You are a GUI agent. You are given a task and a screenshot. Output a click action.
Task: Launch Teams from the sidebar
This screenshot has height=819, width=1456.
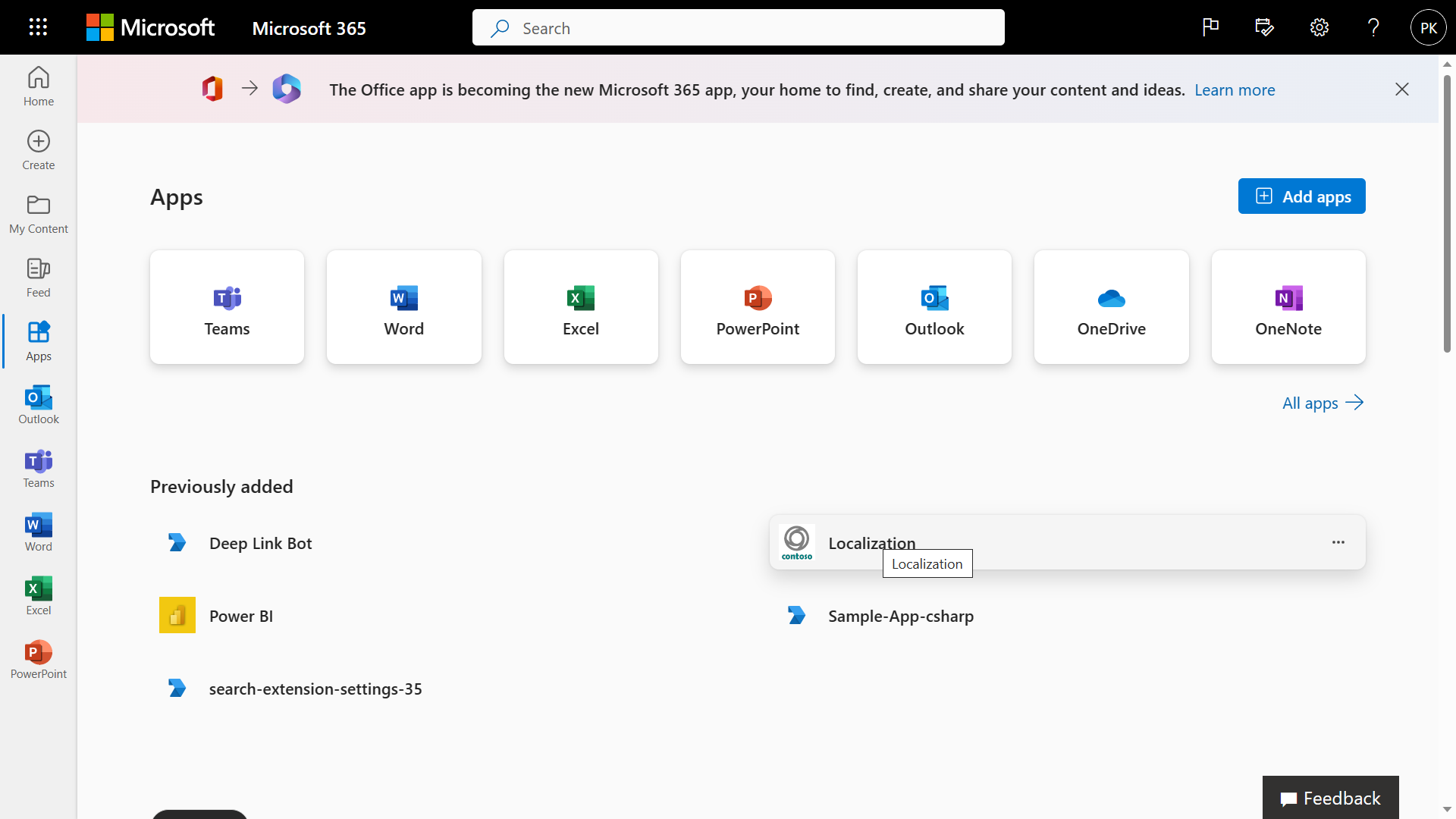pyautogui.click(x=39, y=469)
